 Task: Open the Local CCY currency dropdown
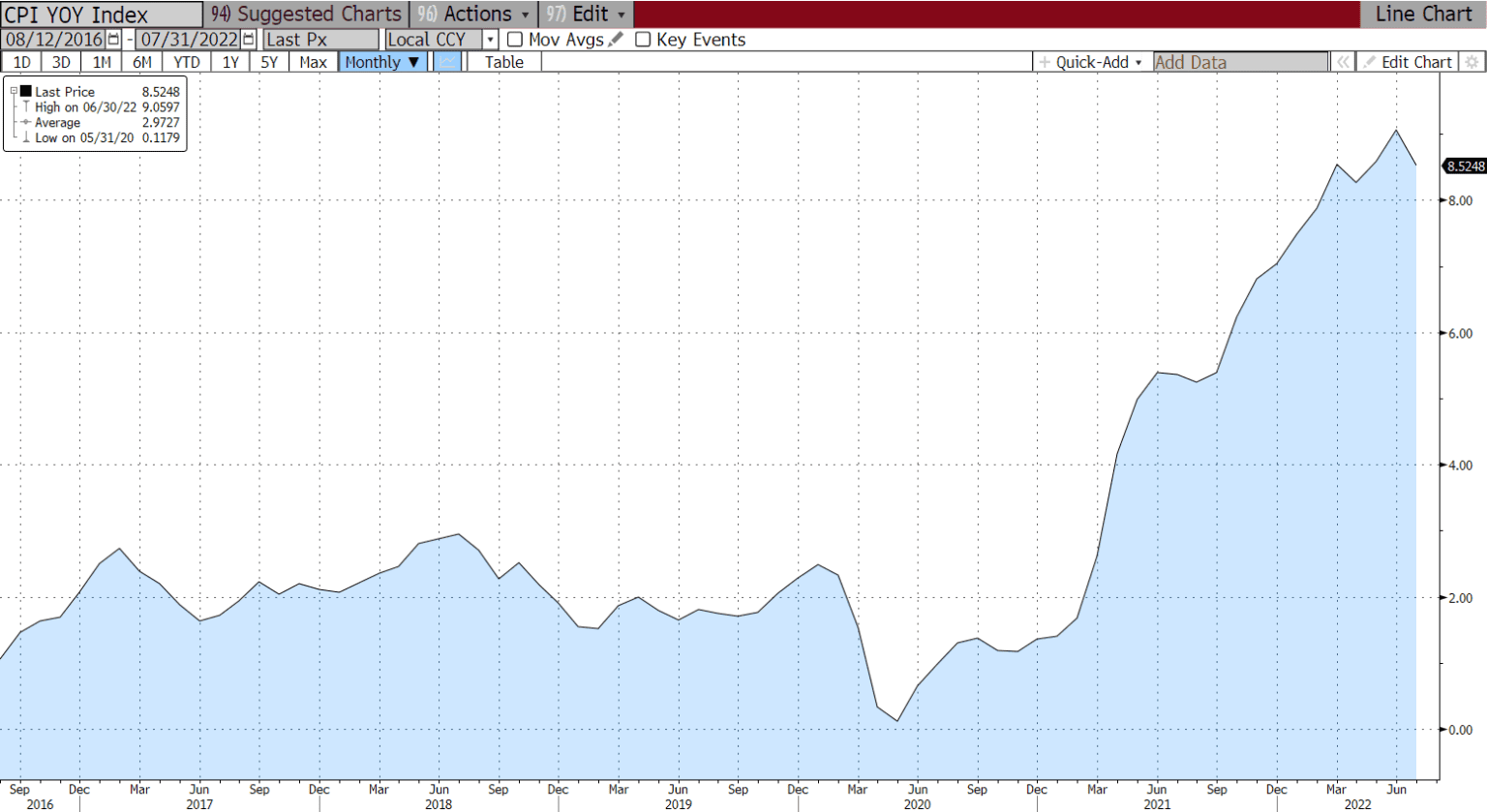490,40
